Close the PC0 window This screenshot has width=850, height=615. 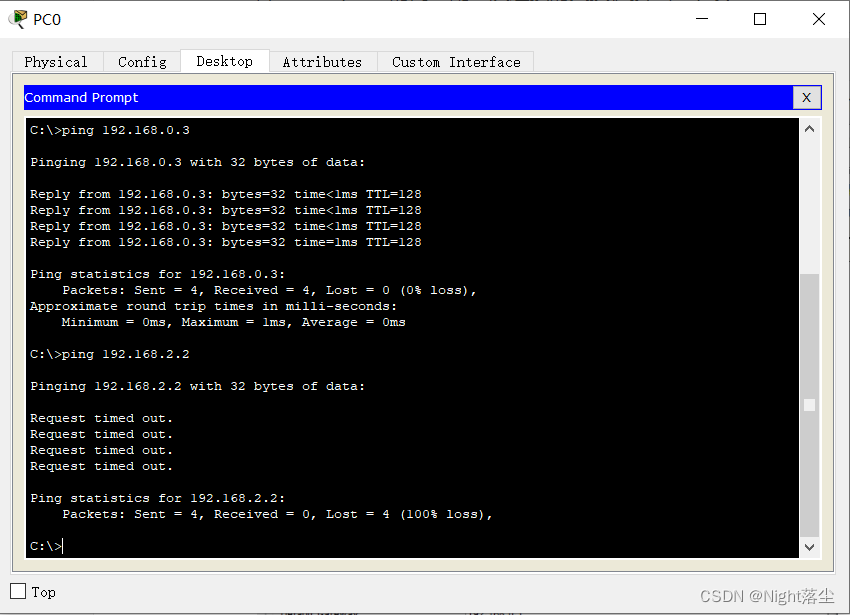pyautogui.click(x=819, y=19)
